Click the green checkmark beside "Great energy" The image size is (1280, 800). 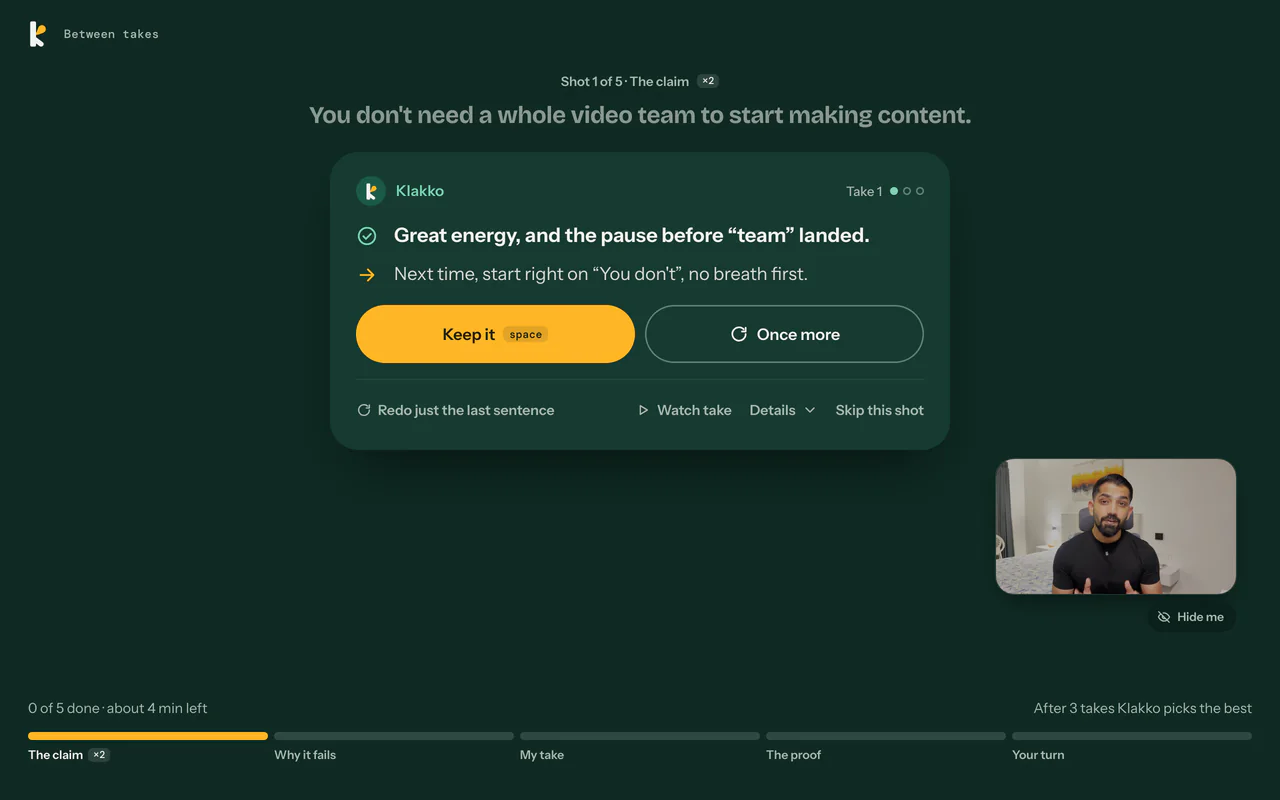pyautogui.click(x=367, y=236)
